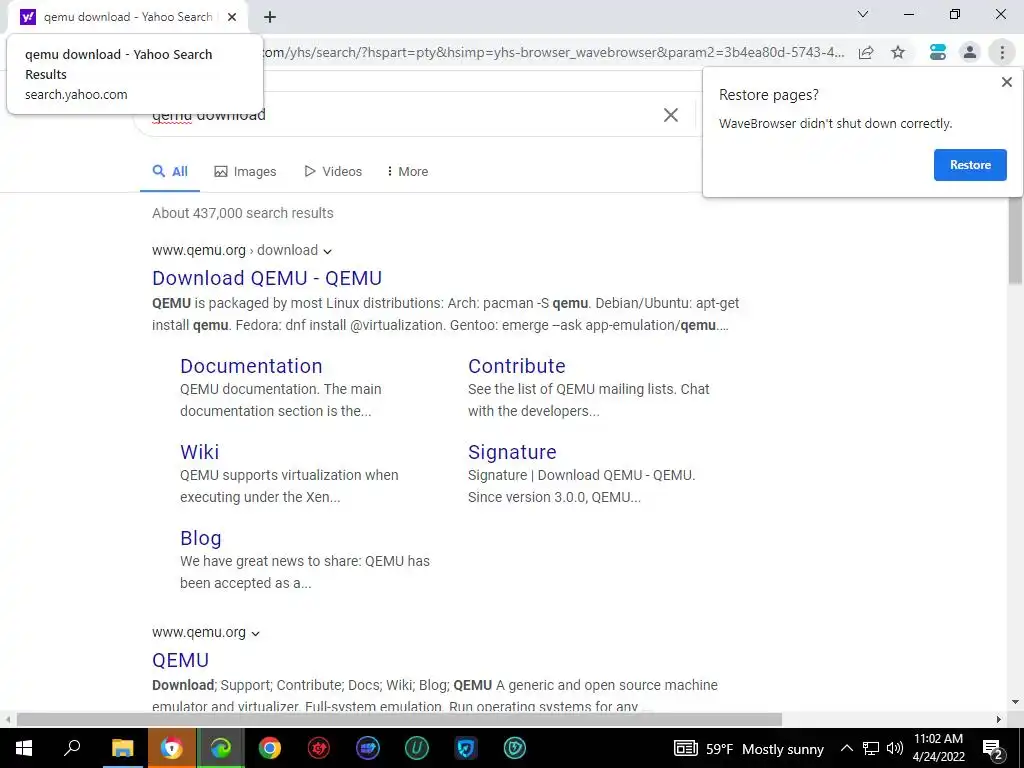
Task: Expand the www.qemu.org download result arrow
Action: click(328, 251)
